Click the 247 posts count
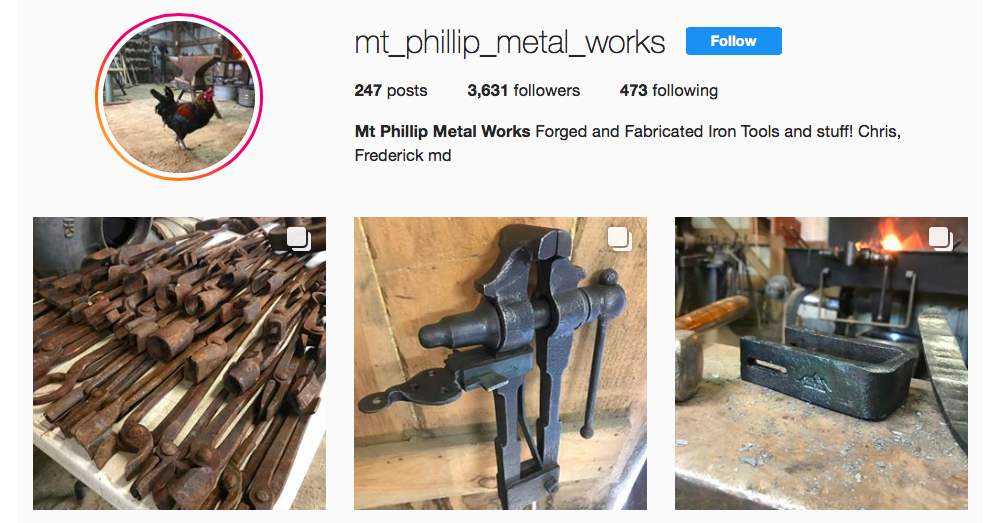Image resolution: width=1000 pixels, height=523 pixels. click(x=391, y=91)
